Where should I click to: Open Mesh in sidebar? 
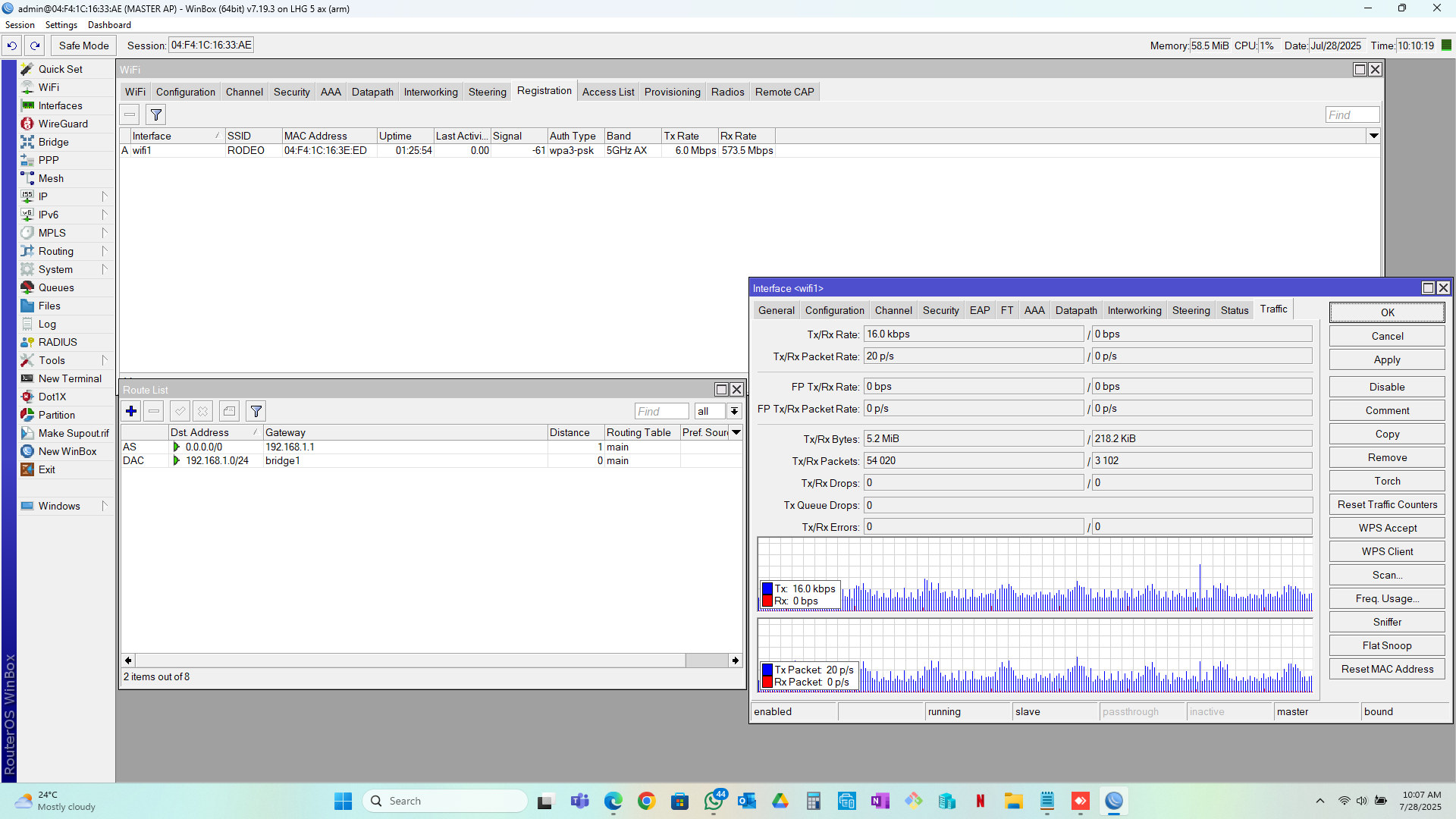pos(51,178)
